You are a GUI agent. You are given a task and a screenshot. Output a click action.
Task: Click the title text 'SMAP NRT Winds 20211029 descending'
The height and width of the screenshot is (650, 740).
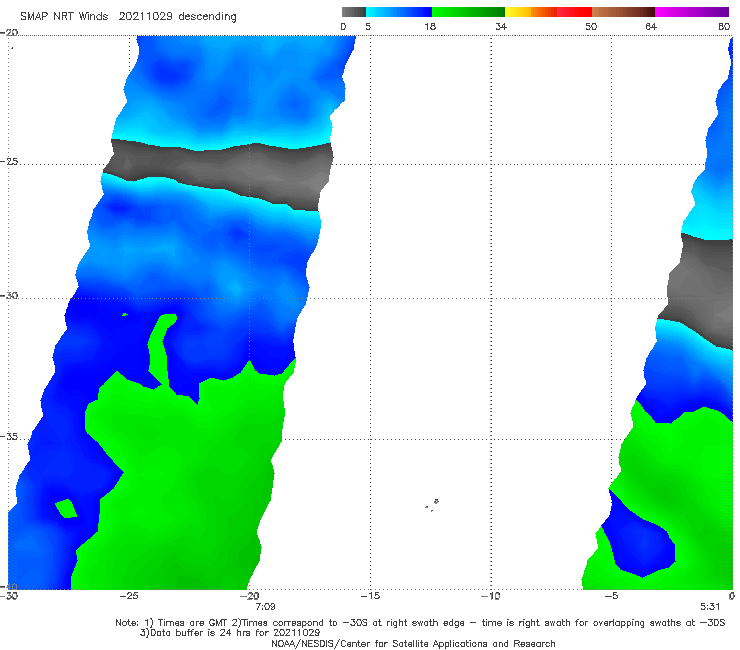point(128,16)
